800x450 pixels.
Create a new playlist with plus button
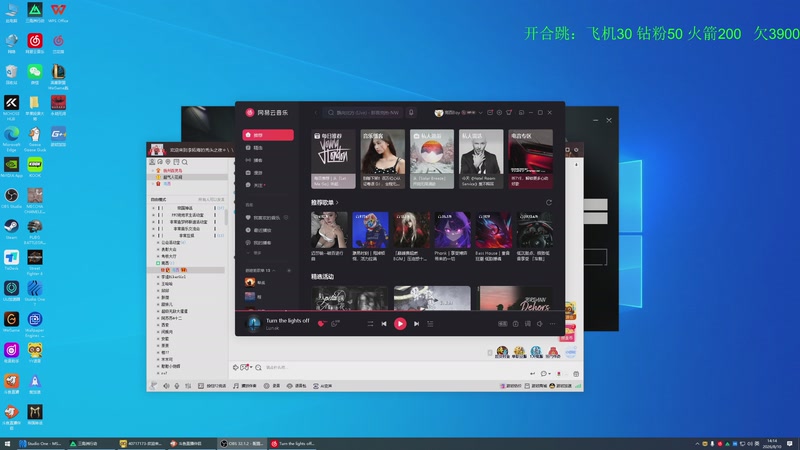(x=289, y=270)
